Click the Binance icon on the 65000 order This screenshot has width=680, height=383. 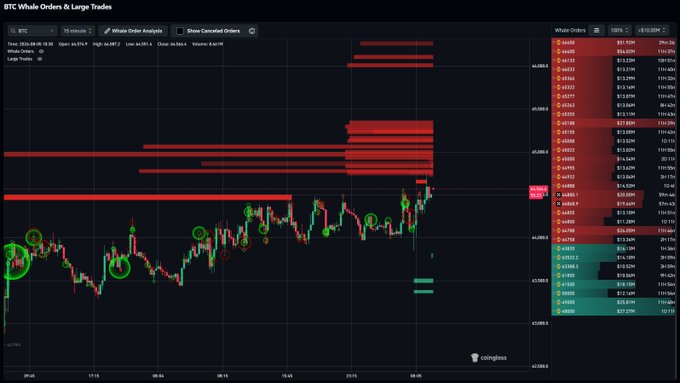coord(559,159)
